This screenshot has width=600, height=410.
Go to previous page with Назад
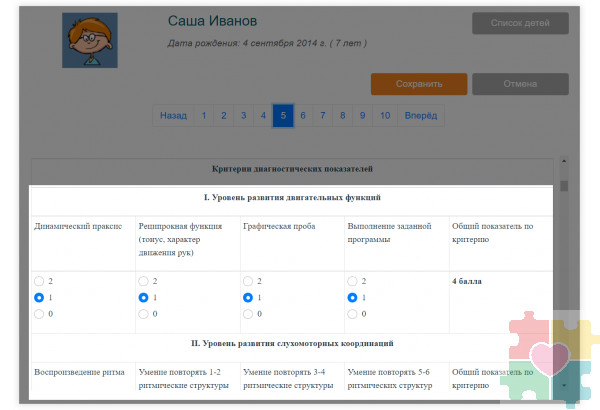click(173, 116)
